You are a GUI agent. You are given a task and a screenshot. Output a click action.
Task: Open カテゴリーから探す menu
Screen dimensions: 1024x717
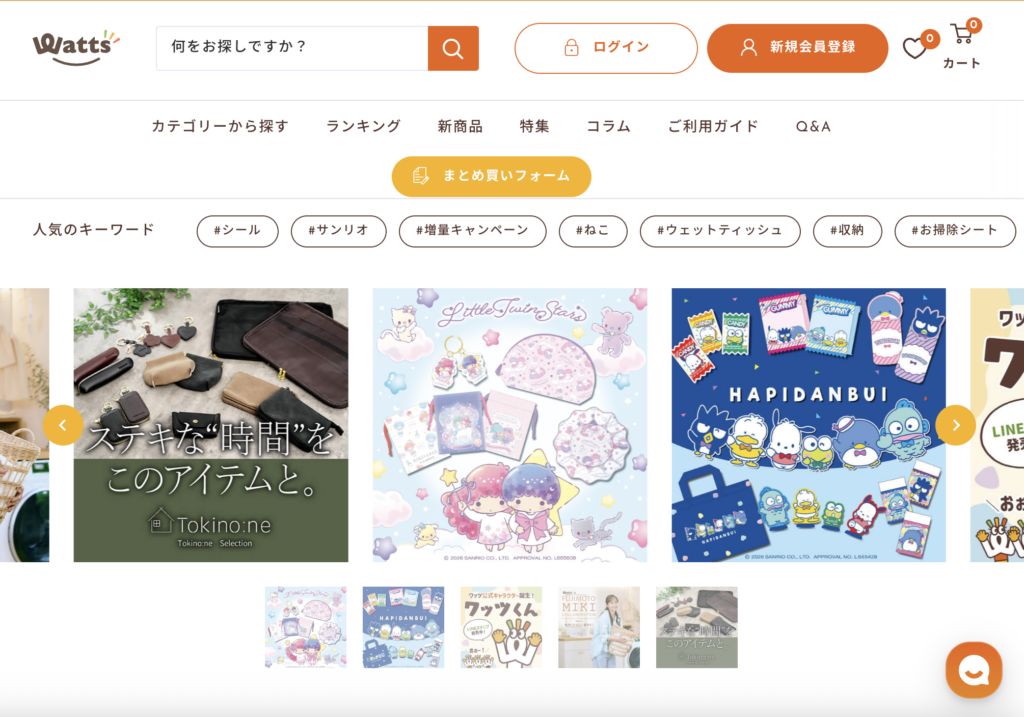coord(220,126)
